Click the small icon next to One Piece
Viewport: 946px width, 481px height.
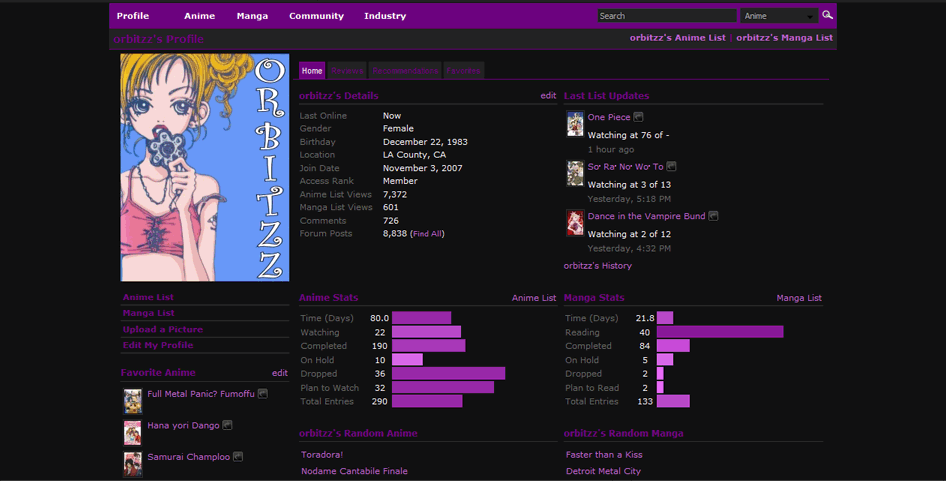tap(638, 117)
